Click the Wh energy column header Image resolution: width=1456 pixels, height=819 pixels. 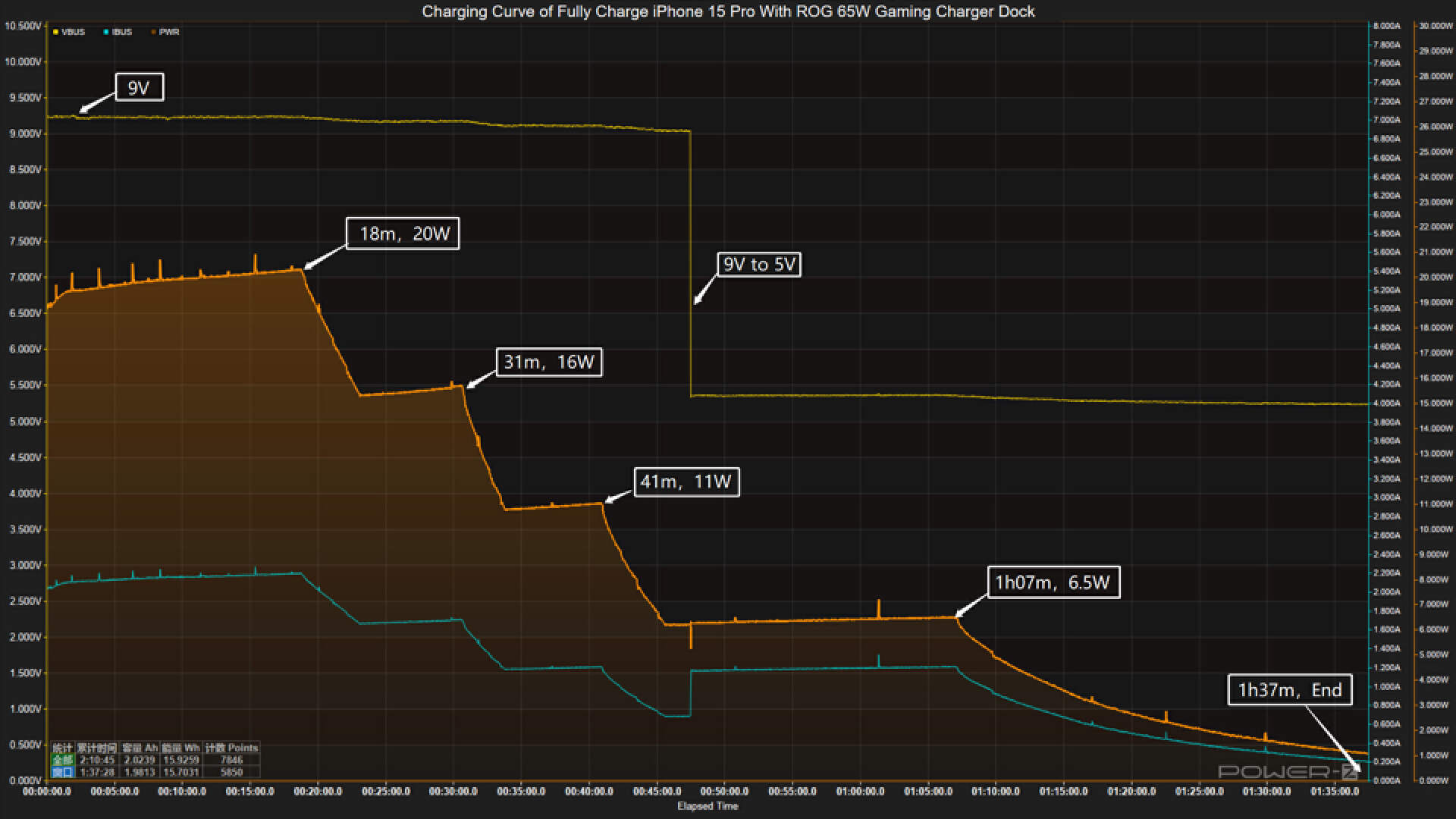181,748
